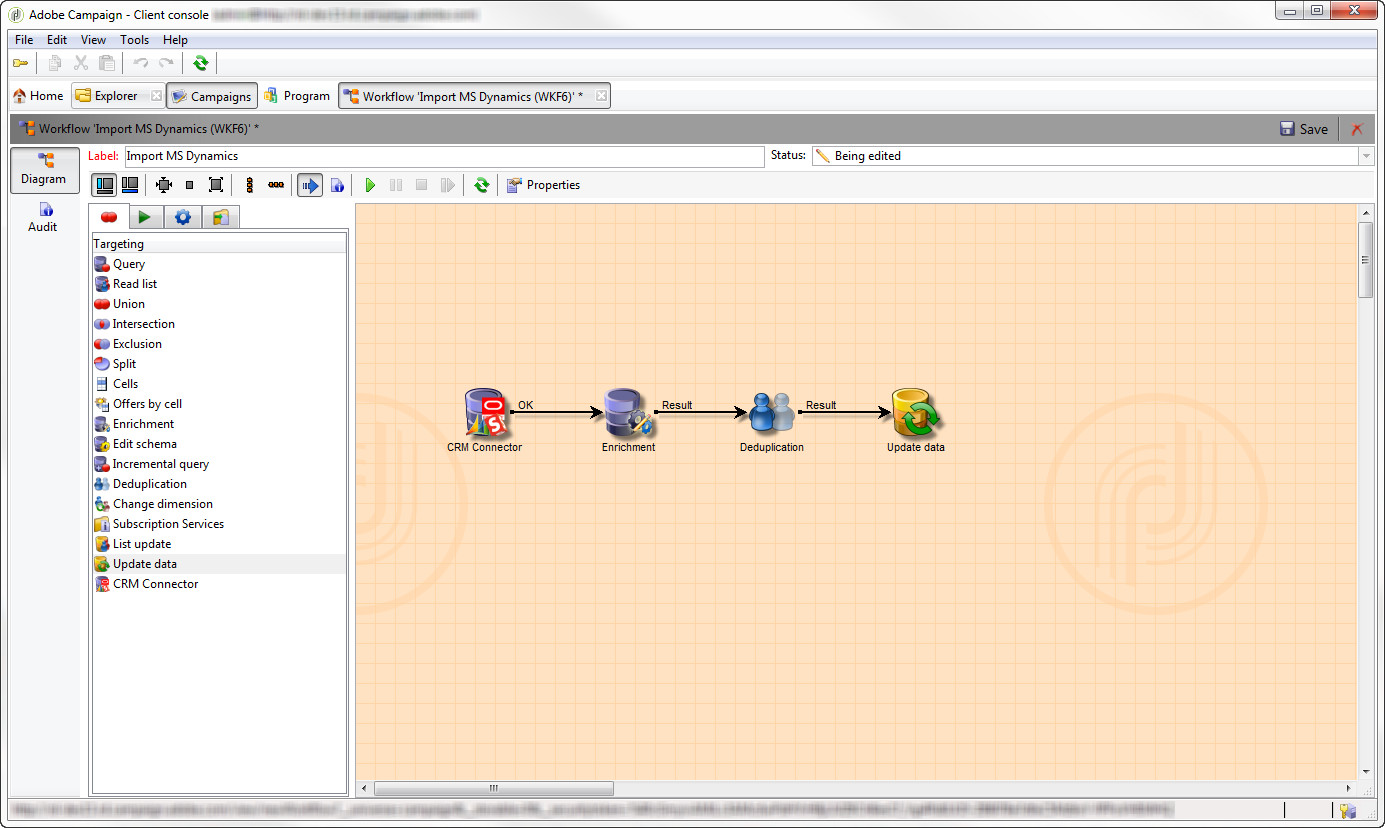Click the blue info document icon in the workflow toolbar
1385x828 pixels.
point(337,185)
